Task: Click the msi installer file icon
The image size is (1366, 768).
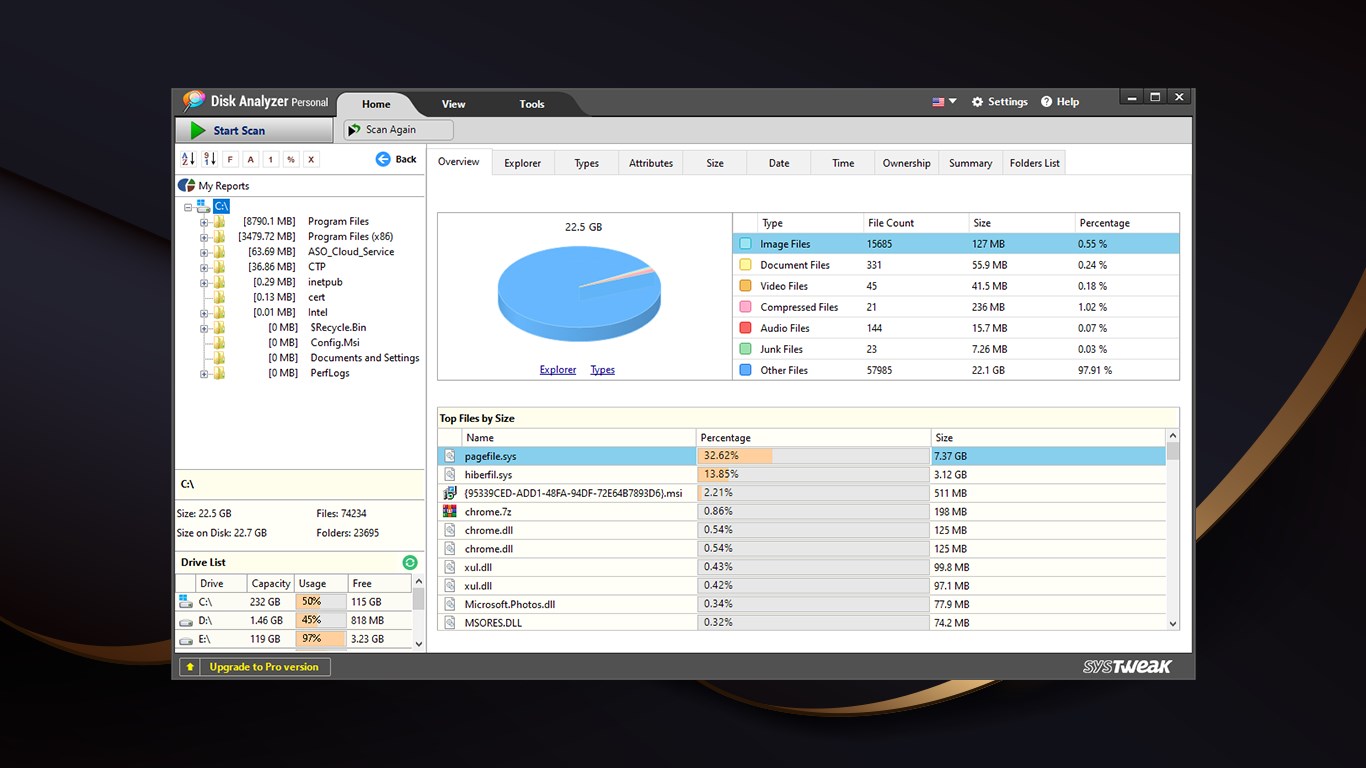Action: 450,493
